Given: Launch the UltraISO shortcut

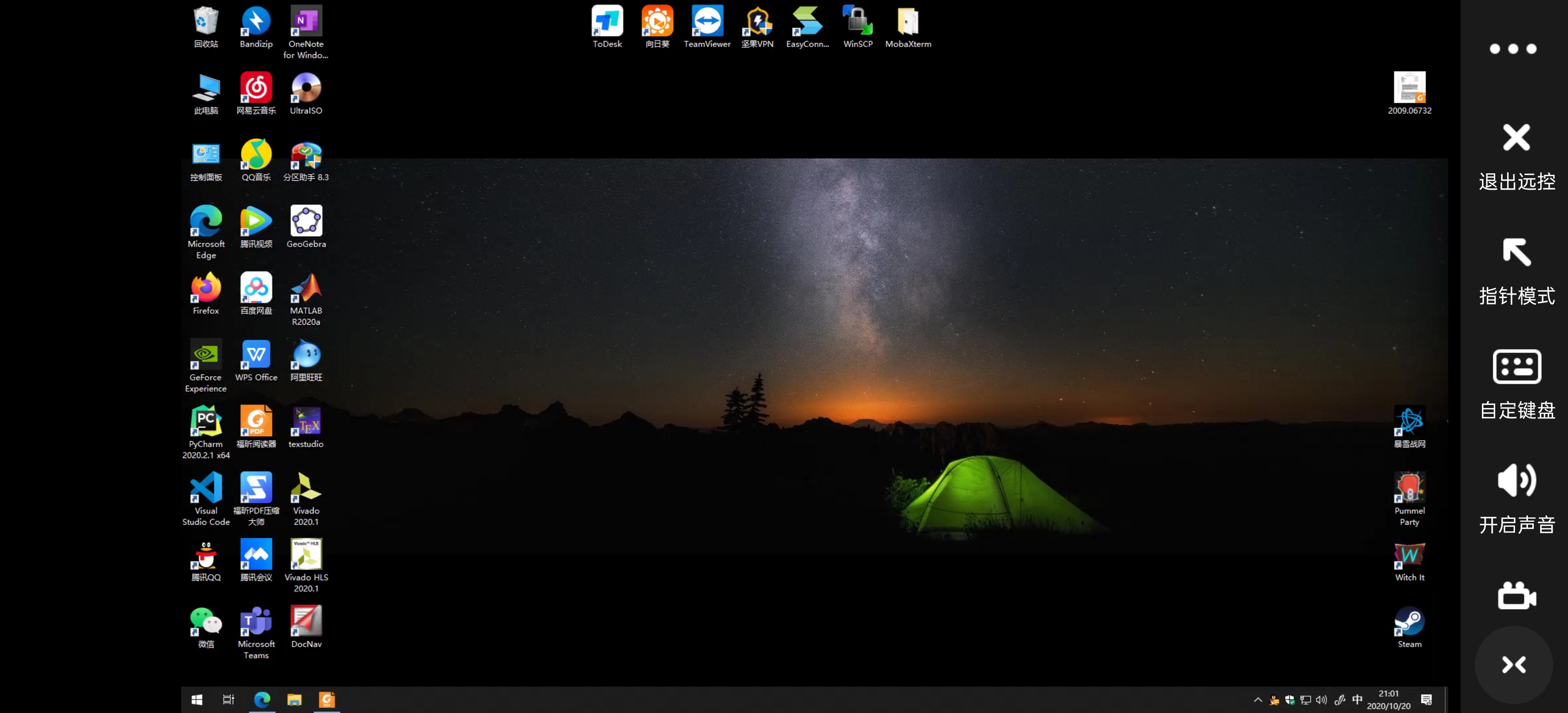Looking at the screenshot, I should 305,94.
